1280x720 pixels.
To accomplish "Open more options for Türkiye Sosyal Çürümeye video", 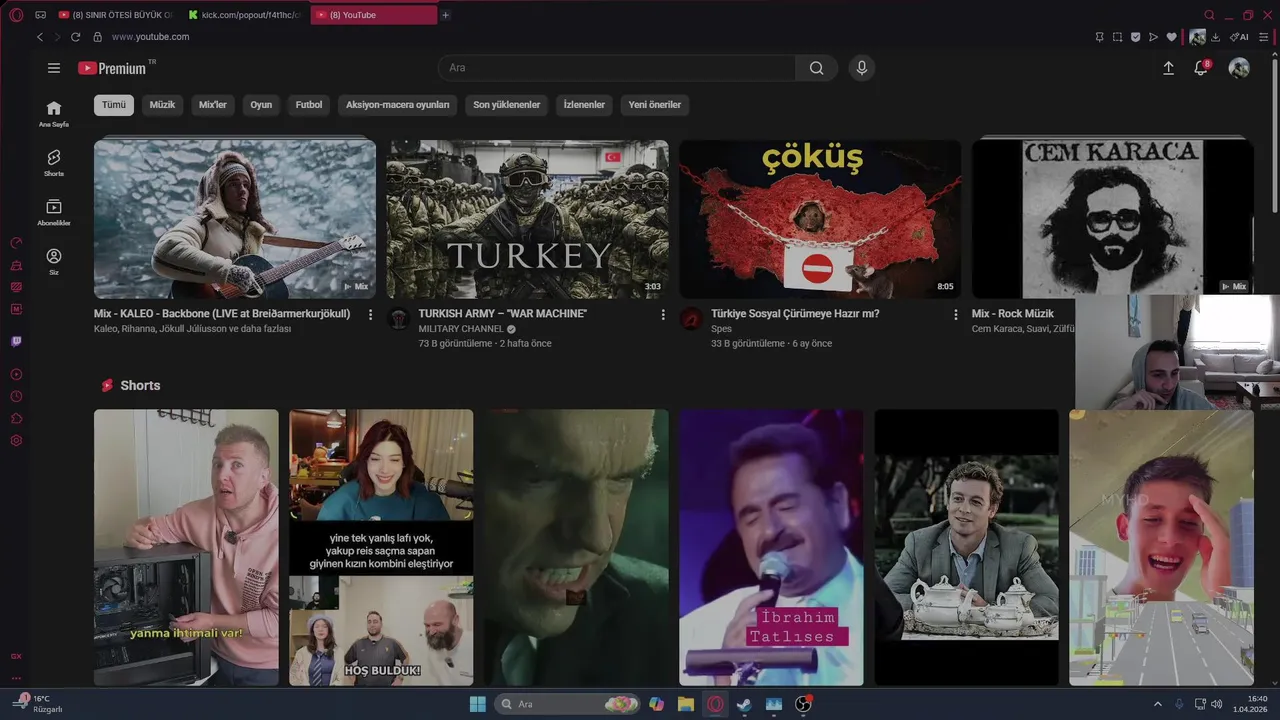I will 955,315.
